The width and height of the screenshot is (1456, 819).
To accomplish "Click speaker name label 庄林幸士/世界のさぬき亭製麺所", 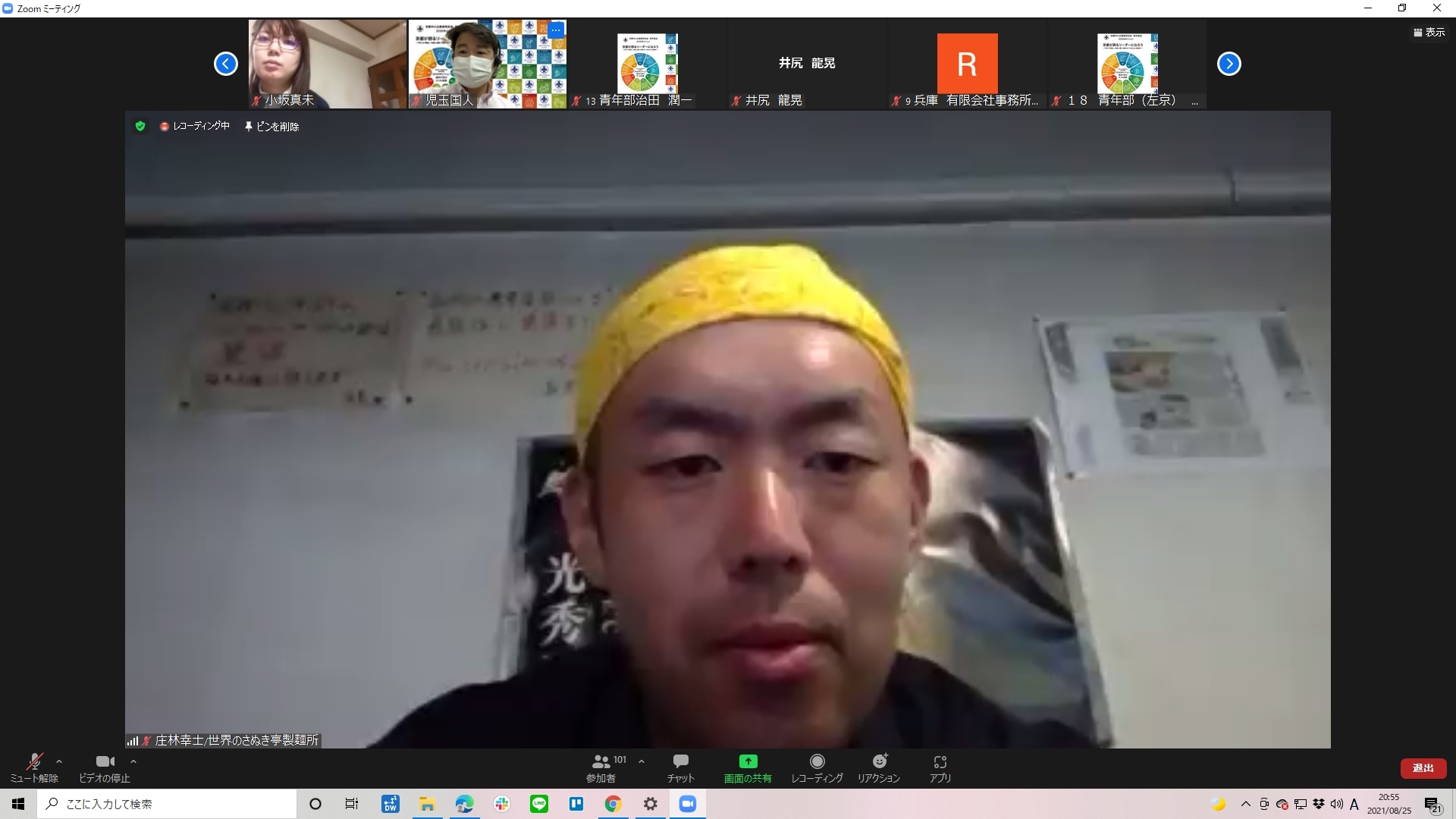I will tap(236, 740).
